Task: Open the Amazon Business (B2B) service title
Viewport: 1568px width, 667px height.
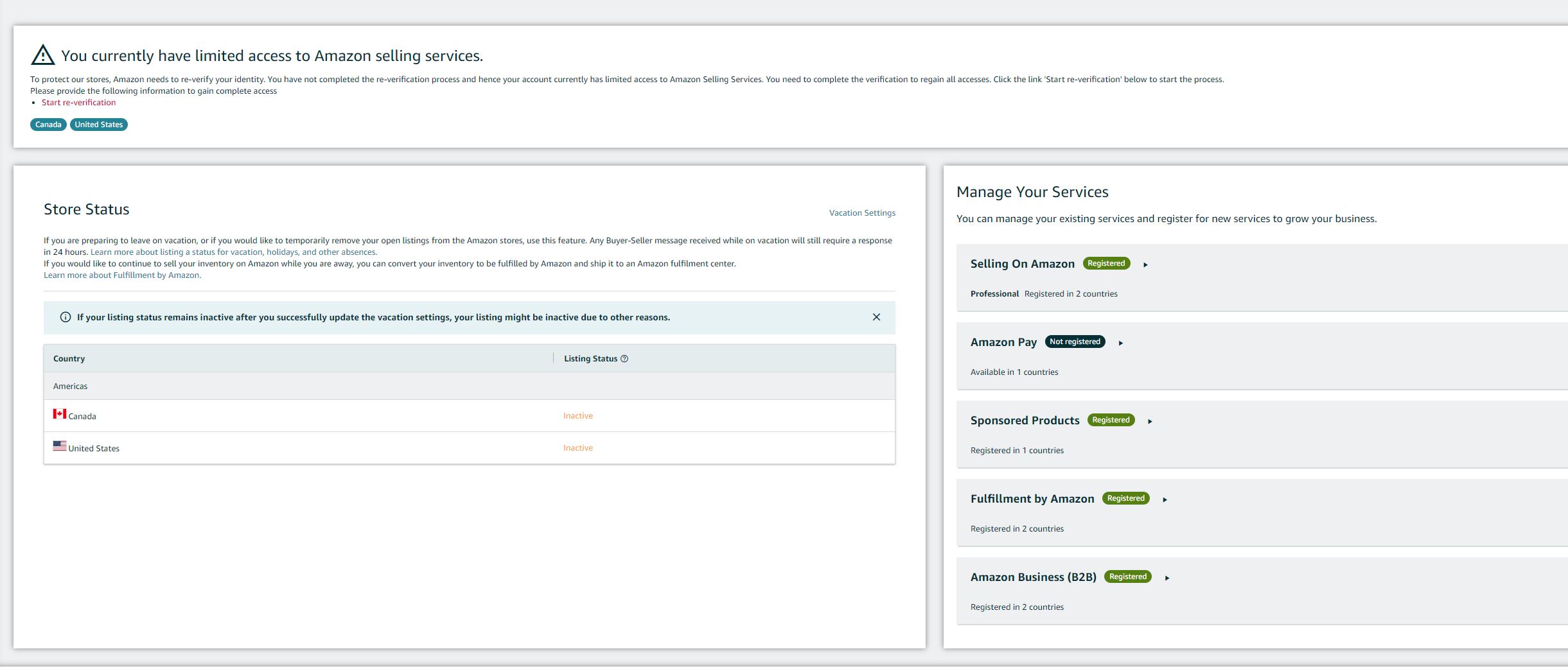Action: (x=1033, y=577)
